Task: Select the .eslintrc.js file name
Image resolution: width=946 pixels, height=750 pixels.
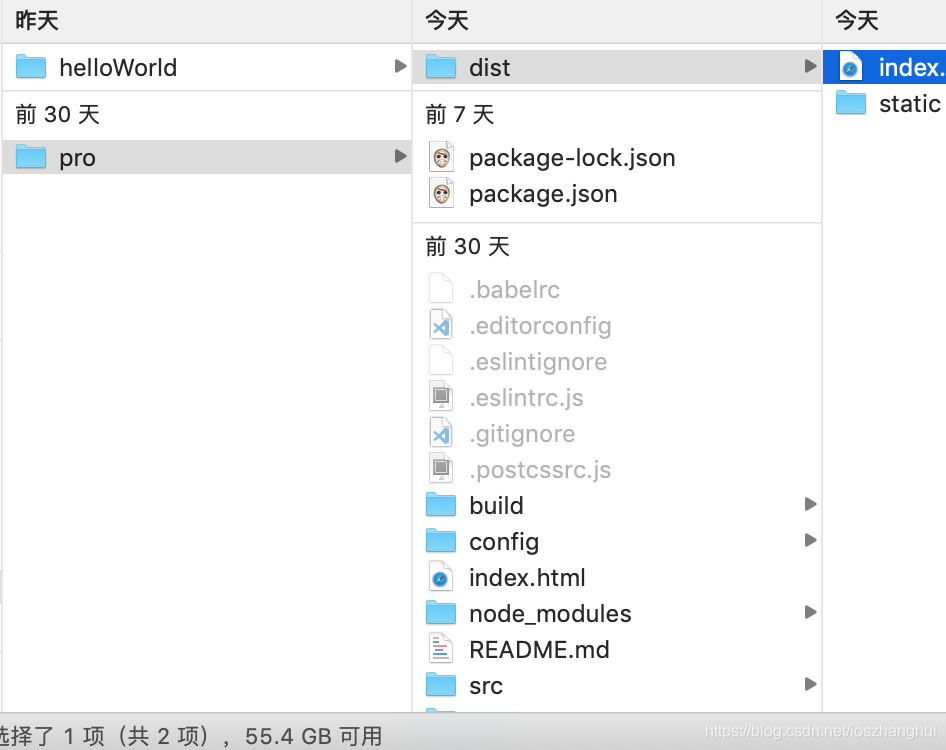Action: tap(526, 398)
